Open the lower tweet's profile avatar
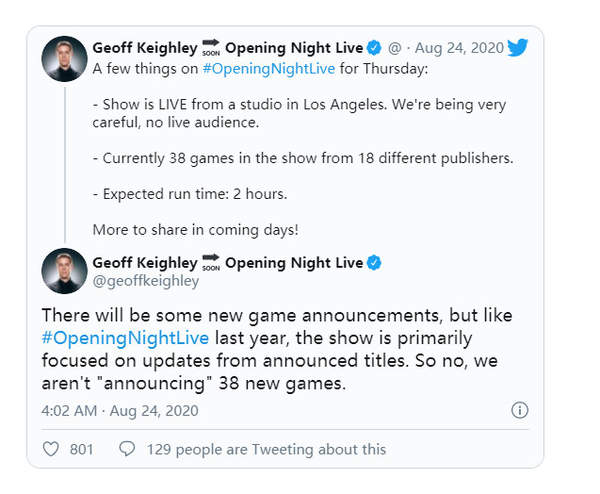This screenshot has width=600, height=494. pyautogui.click(x=64, y=272)
